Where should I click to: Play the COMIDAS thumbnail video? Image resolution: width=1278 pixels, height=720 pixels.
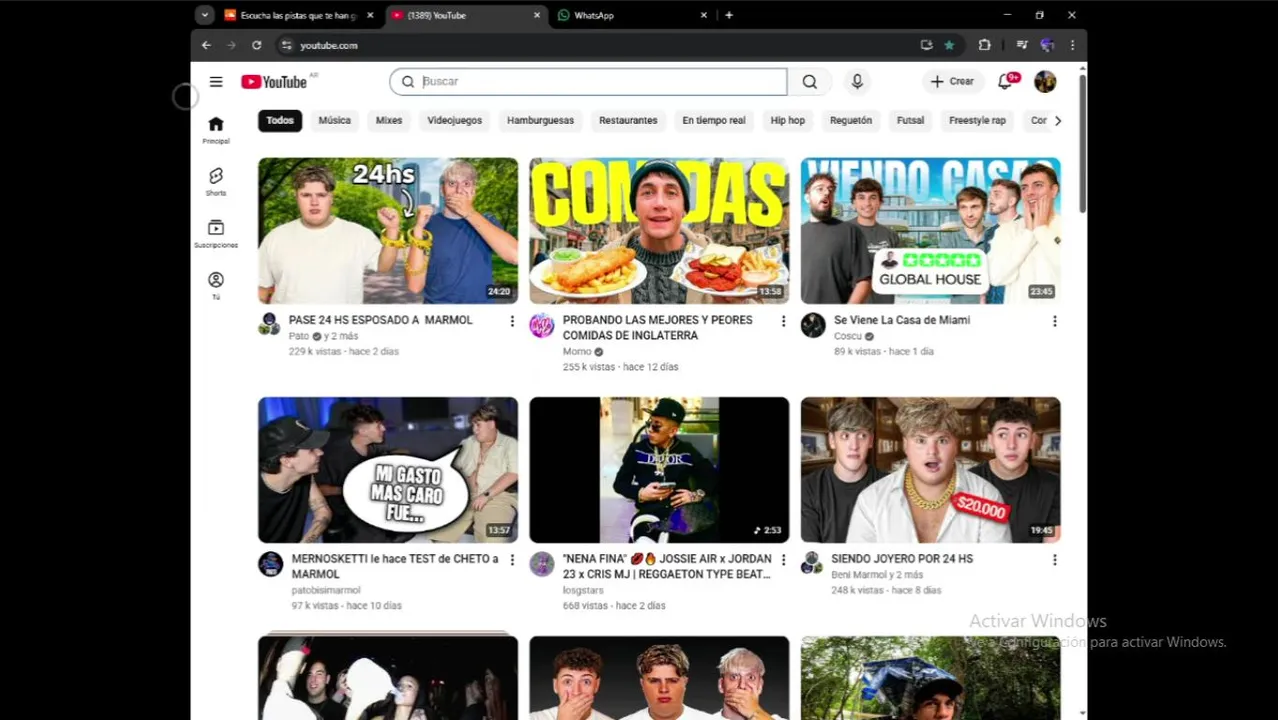[x=659, y=230]
